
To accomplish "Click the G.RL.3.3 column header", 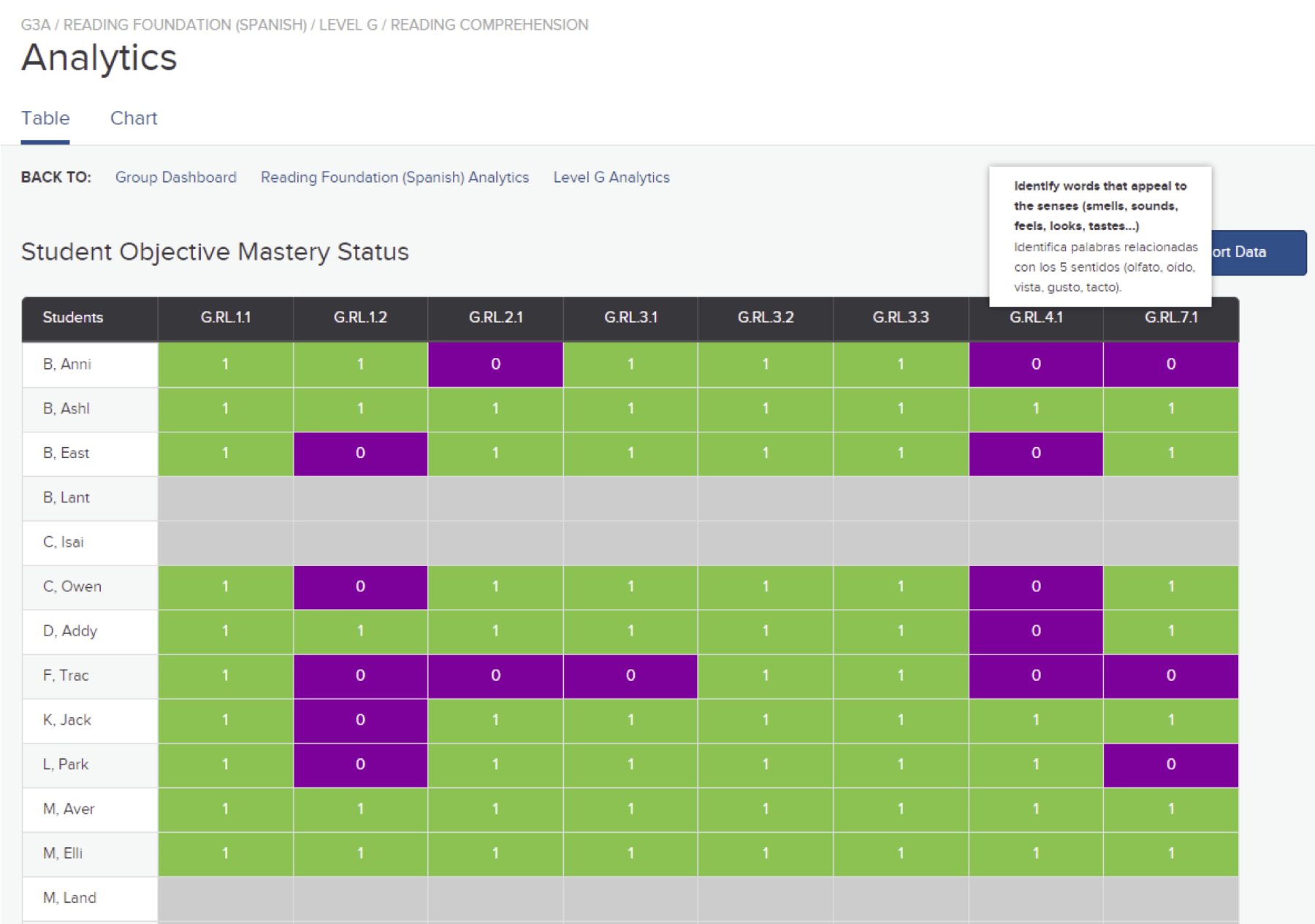I will 901,318.
